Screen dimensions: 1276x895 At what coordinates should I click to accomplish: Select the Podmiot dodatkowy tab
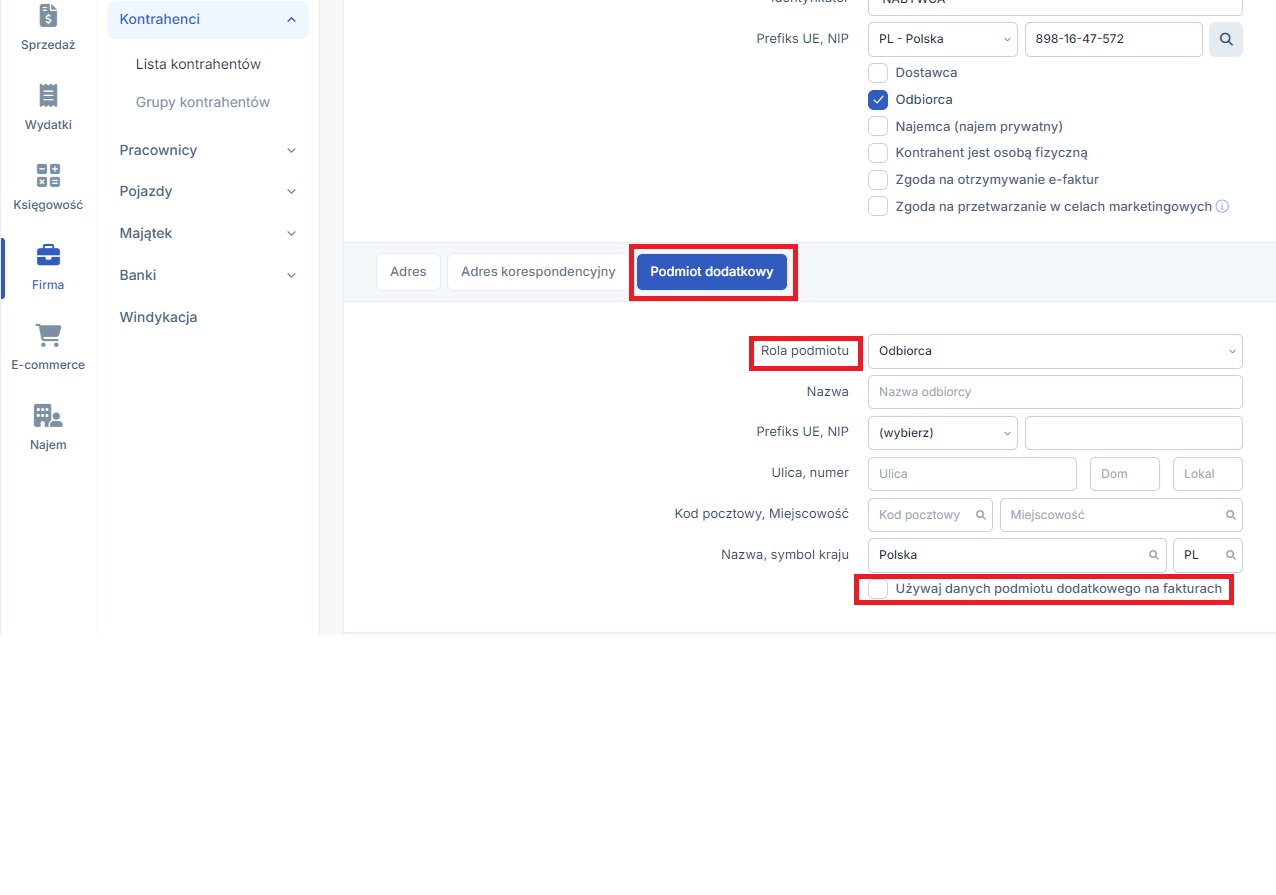point(712,272)
